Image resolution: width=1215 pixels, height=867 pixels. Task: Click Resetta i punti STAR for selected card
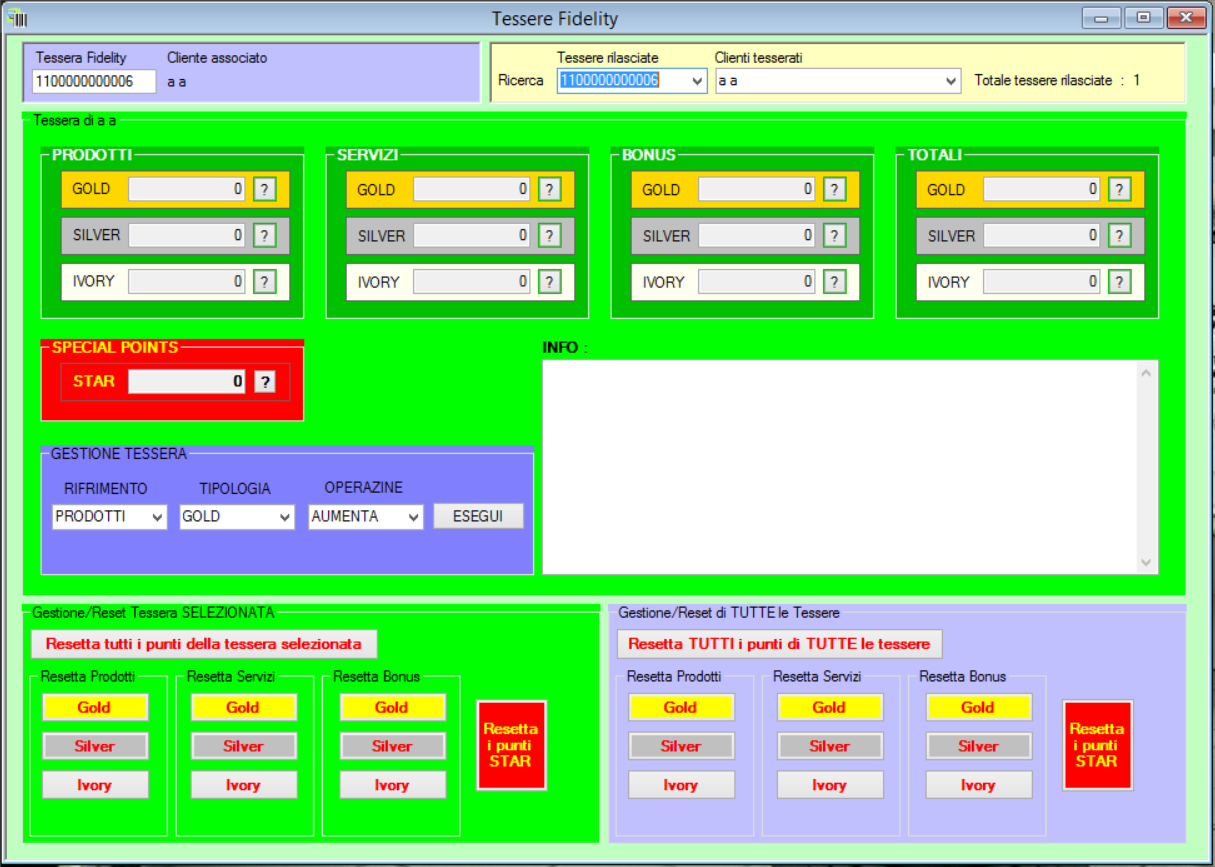[511, 745]
